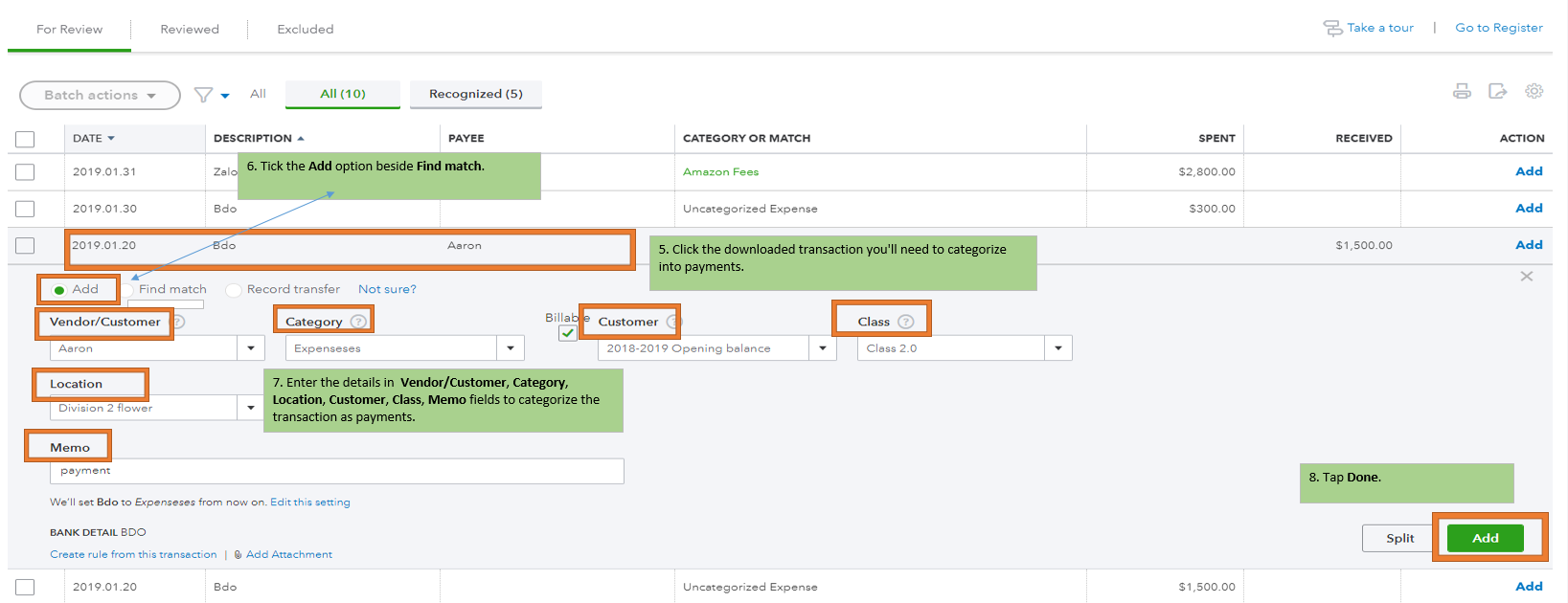The width and height of the screenshot is (1568, 603).
Task: Select the Find match radio button
Action: pyautogui.click(x=126, y=290)
